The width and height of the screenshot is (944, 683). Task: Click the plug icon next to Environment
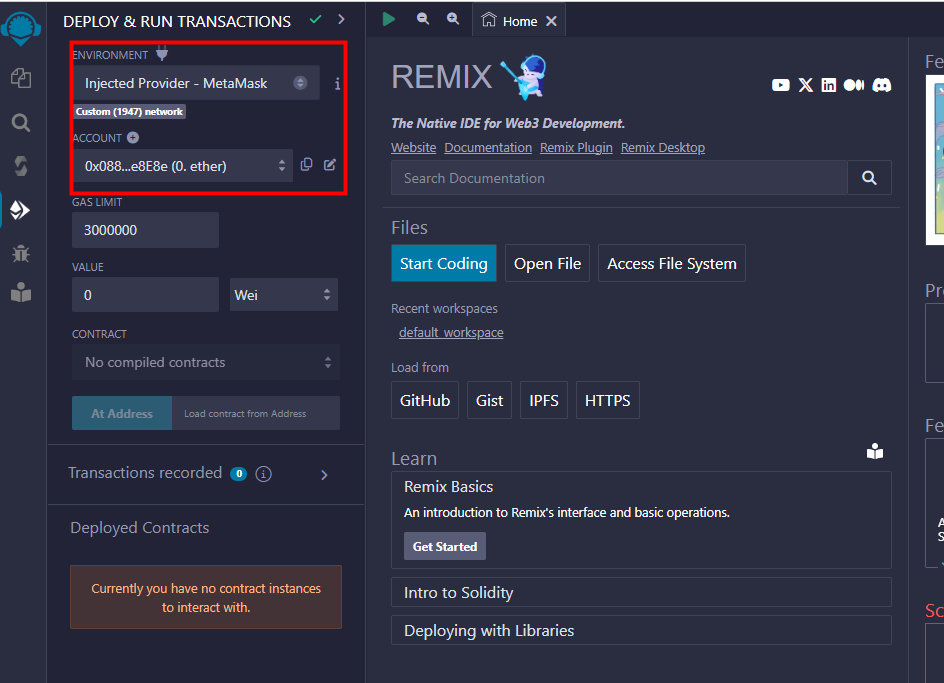(x=162, y=54)
